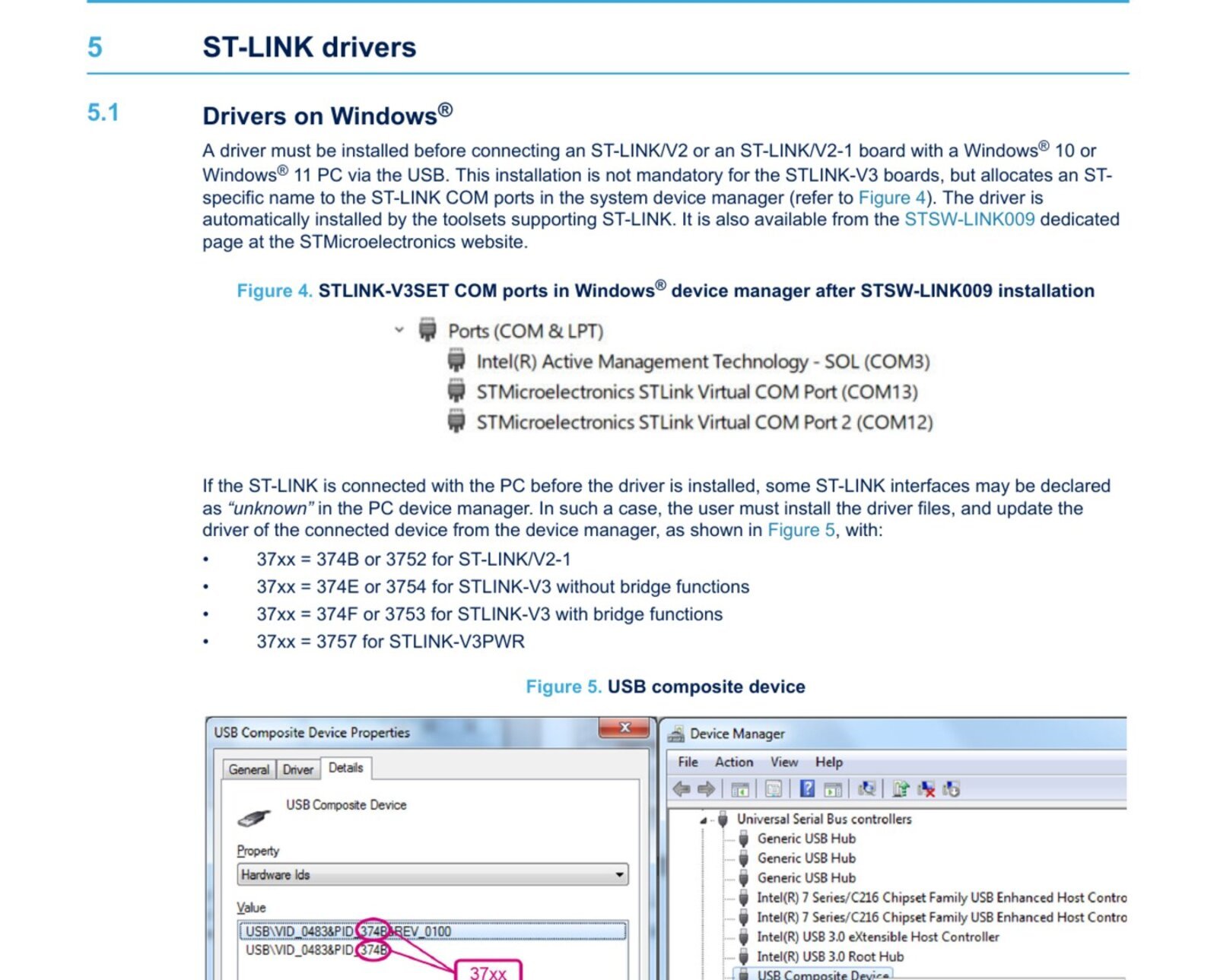Click the Uninstall device icon with red X
The image size is (1217, 980).
pyautogui.click(x=926, y=789)
